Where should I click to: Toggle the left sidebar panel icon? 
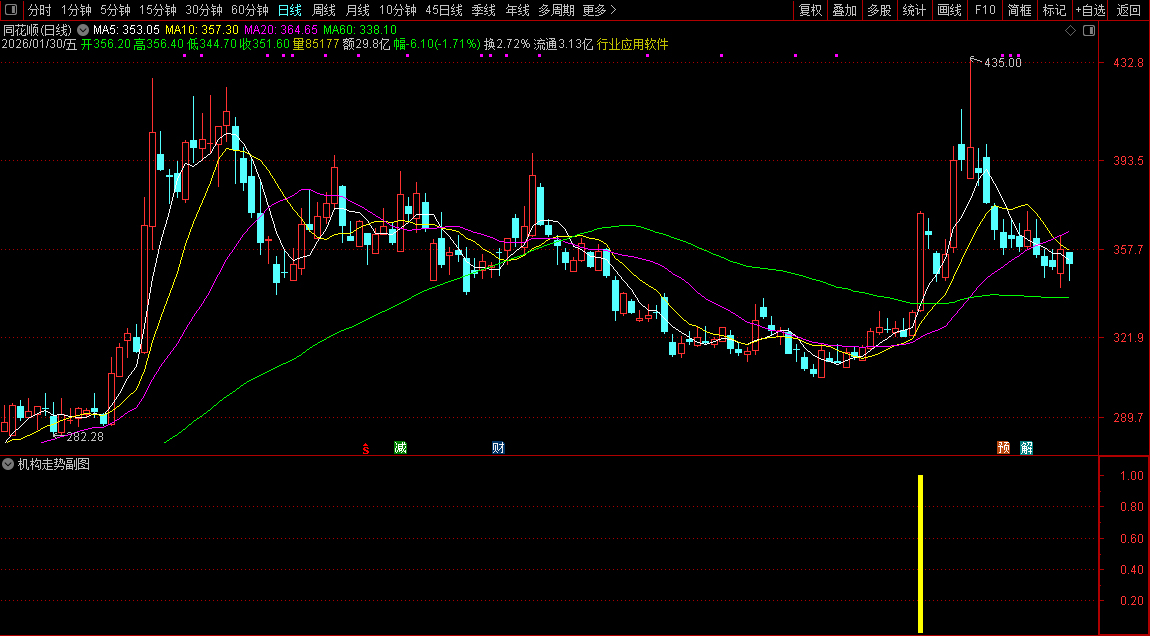pyautogui.click(x=11, y=10)
